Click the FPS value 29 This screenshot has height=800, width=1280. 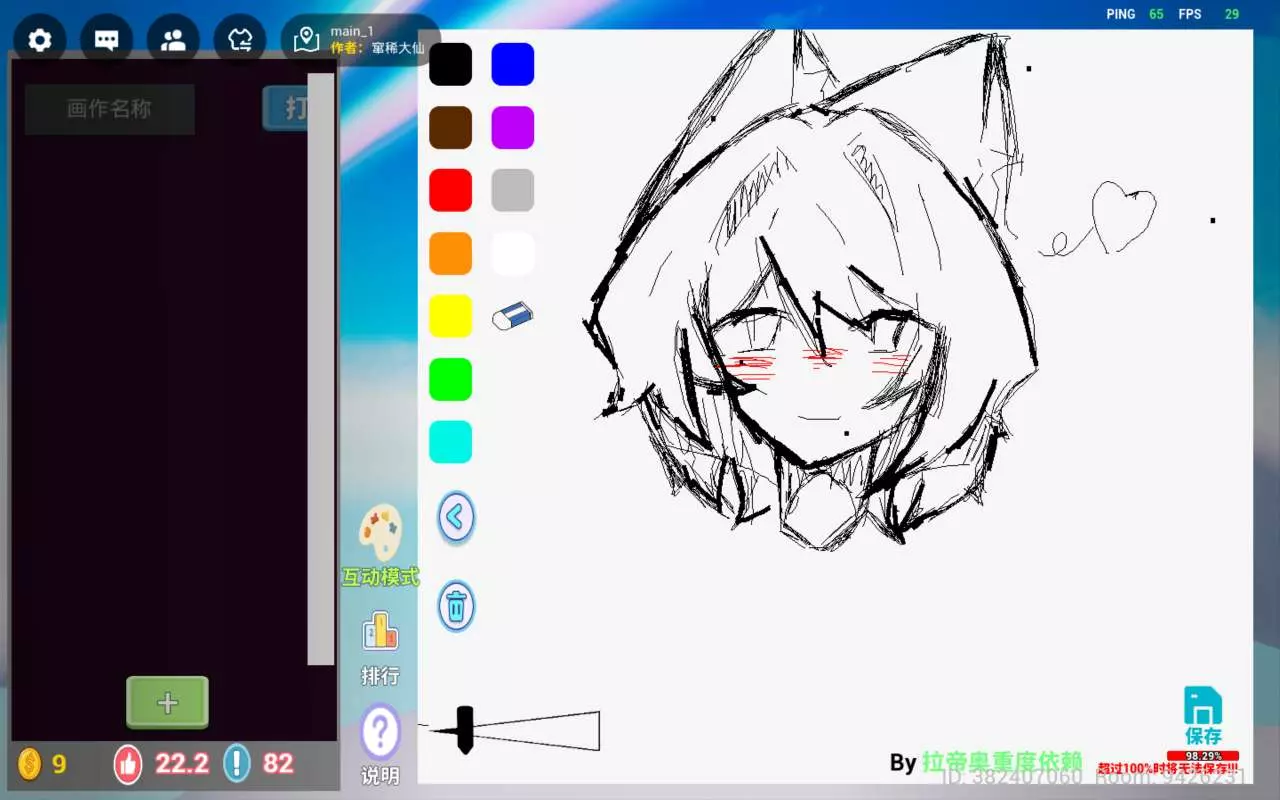[1232, 14]
